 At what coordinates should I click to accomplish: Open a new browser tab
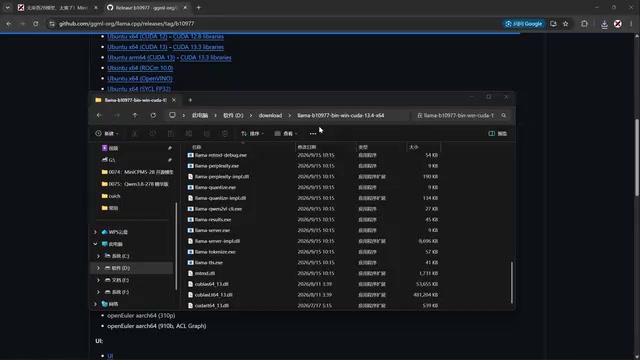click(198, 7)
